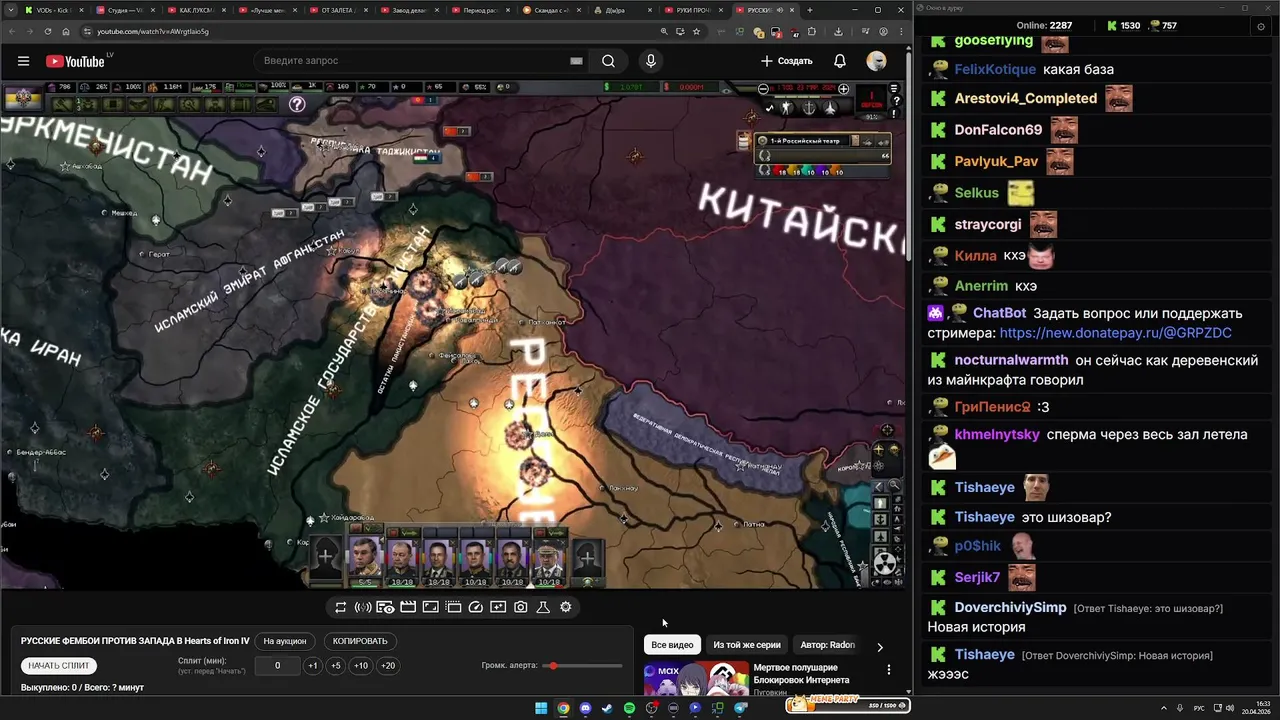The width and height of the screenshot is (1280, 720).
Task: Click the НАЧАТЬ СПЛИТ button
Action: (59, 666)
